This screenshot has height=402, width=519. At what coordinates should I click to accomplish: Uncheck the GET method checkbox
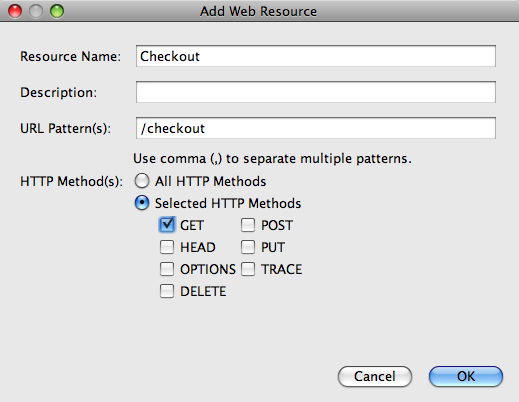click(167, 225)
